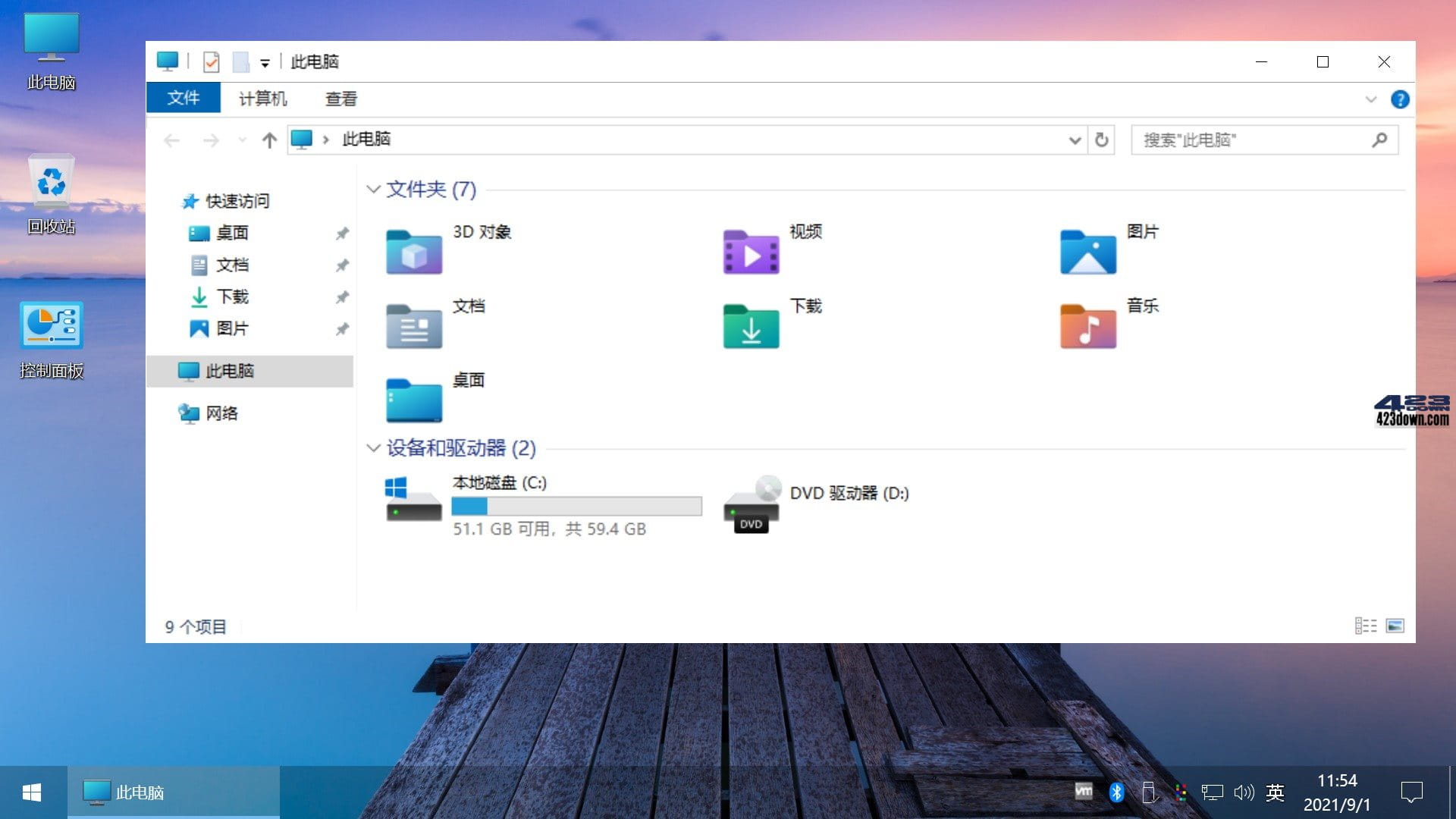Navigate up one level with the up arrow
Image resolution: width=1456 pixels, height=819 pixels.
(268, 140)
